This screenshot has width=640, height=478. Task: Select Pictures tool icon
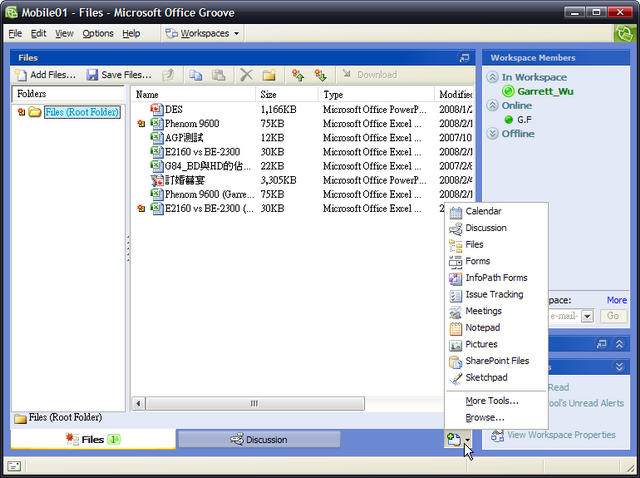pos(456,345)
